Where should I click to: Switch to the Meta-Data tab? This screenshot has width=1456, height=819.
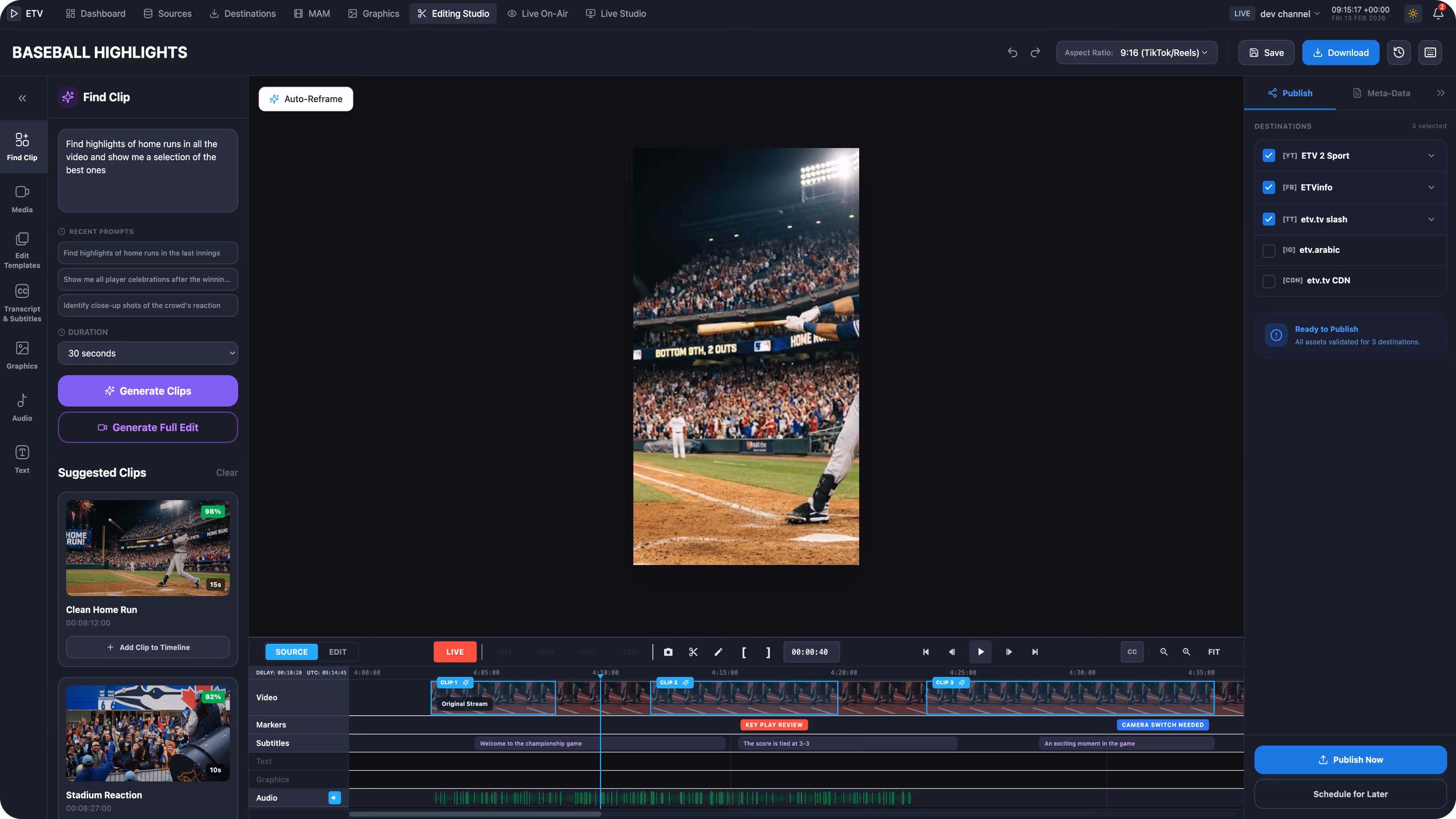pos(1381,93)
